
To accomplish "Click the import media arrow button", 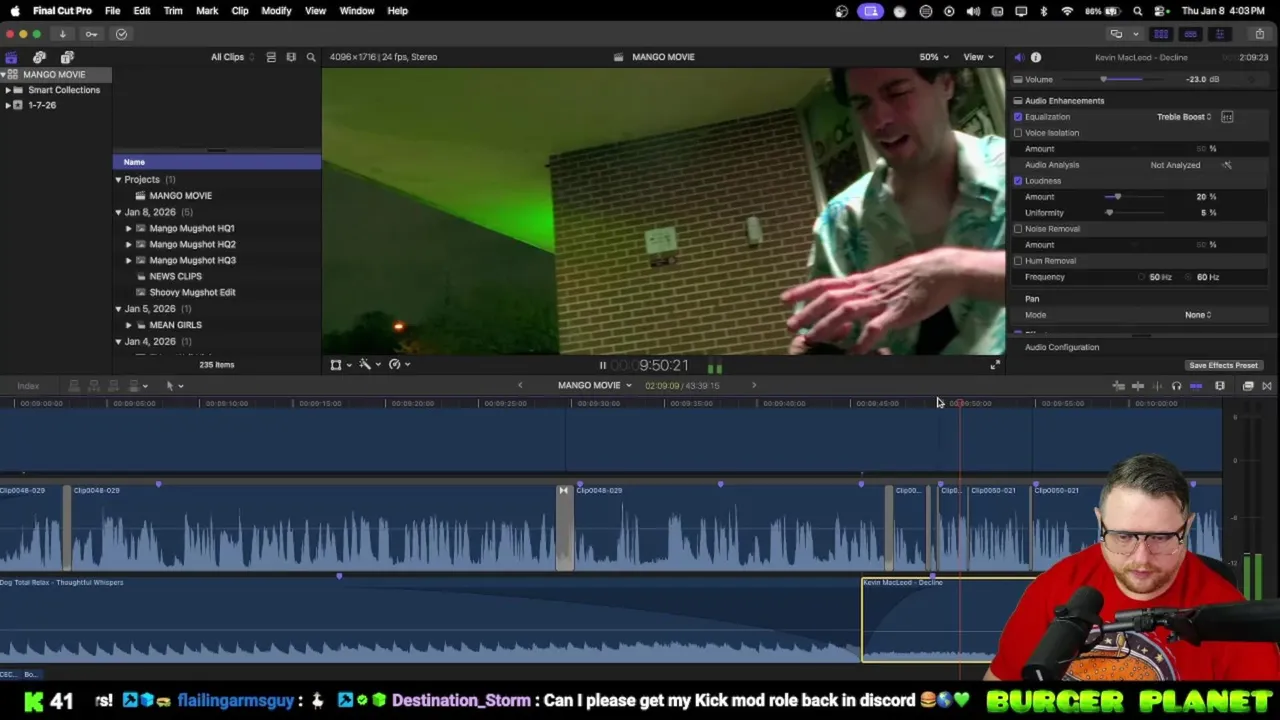I will pos(62,34).
